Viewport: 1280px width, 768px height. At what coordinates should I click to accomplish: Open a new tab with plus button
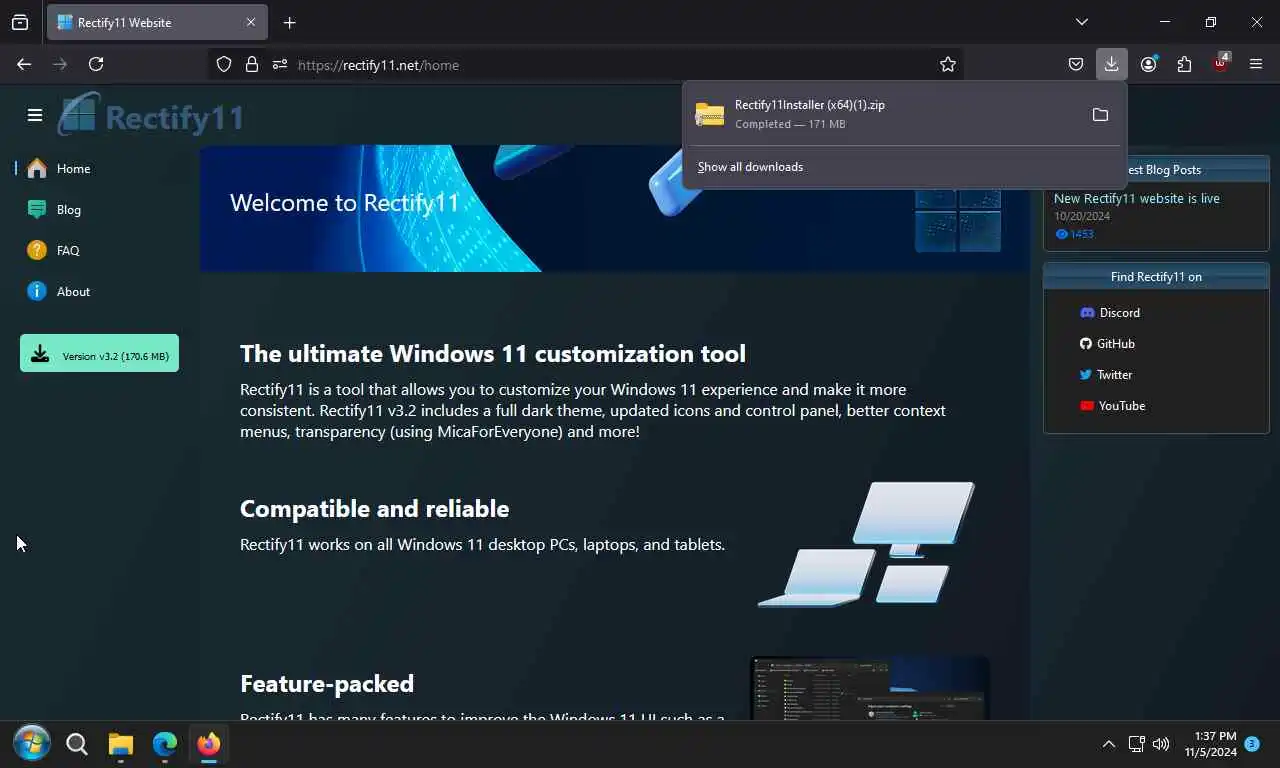tap(289, 22)
